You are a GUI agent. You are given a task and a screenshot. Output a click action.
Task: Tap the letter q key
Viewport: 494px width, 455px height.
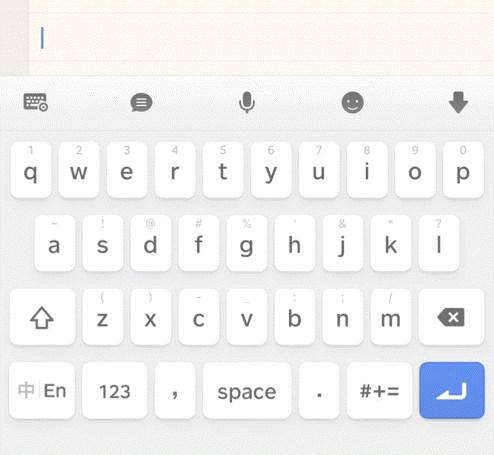(31, 170)
